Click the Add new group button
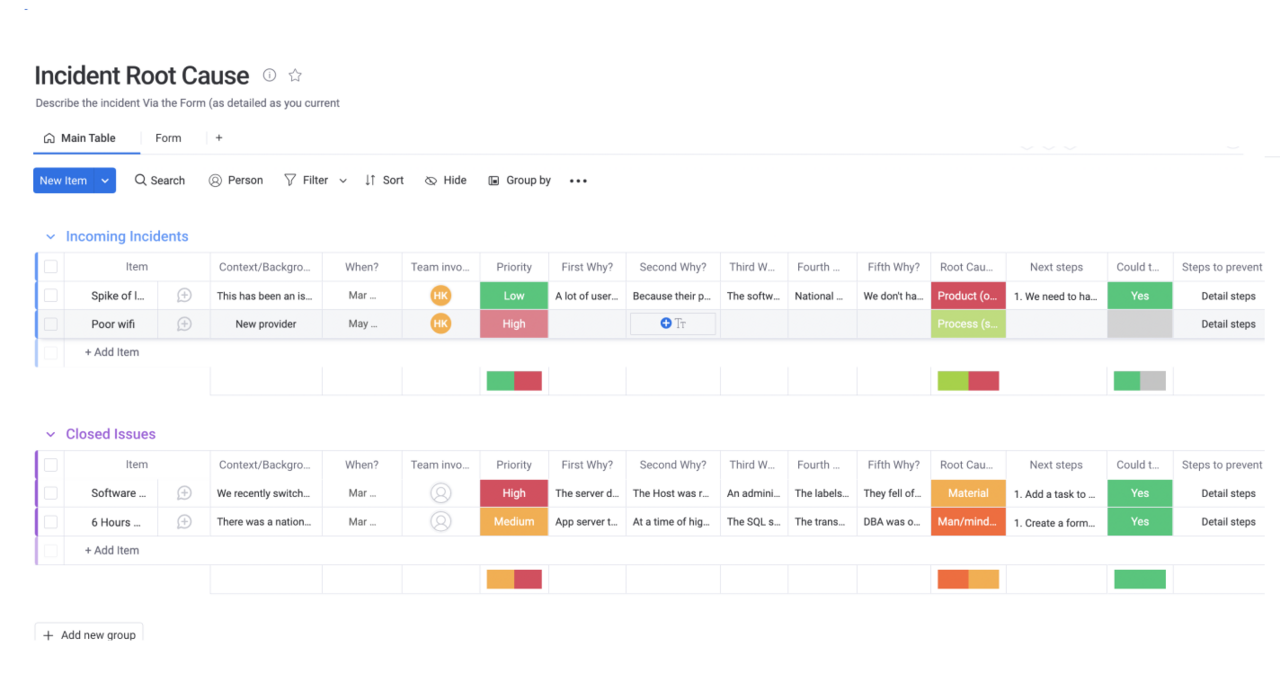Screen dimensions: 1280x700 [89, 634]
